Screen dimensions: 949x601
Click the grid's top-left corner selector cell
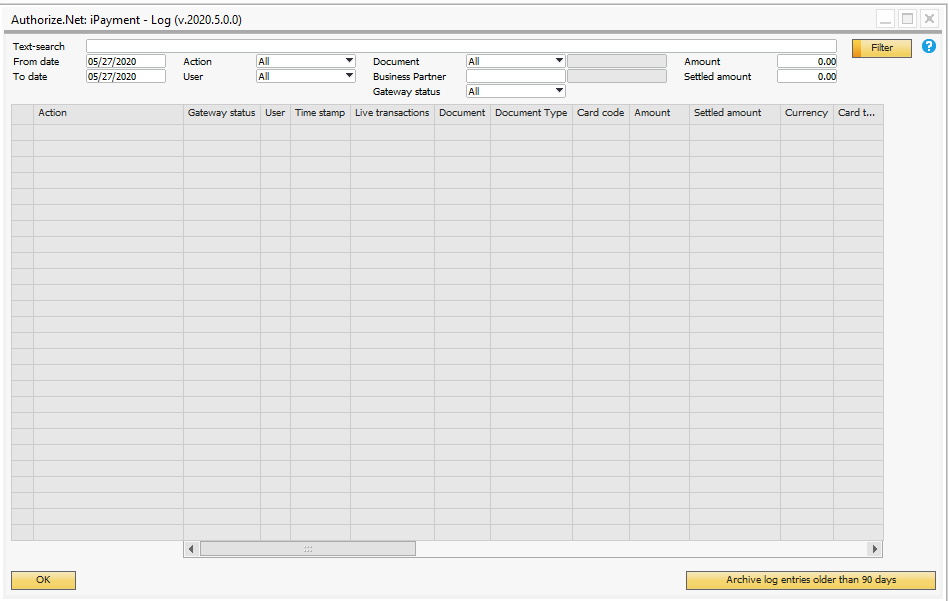click(22, 113)
